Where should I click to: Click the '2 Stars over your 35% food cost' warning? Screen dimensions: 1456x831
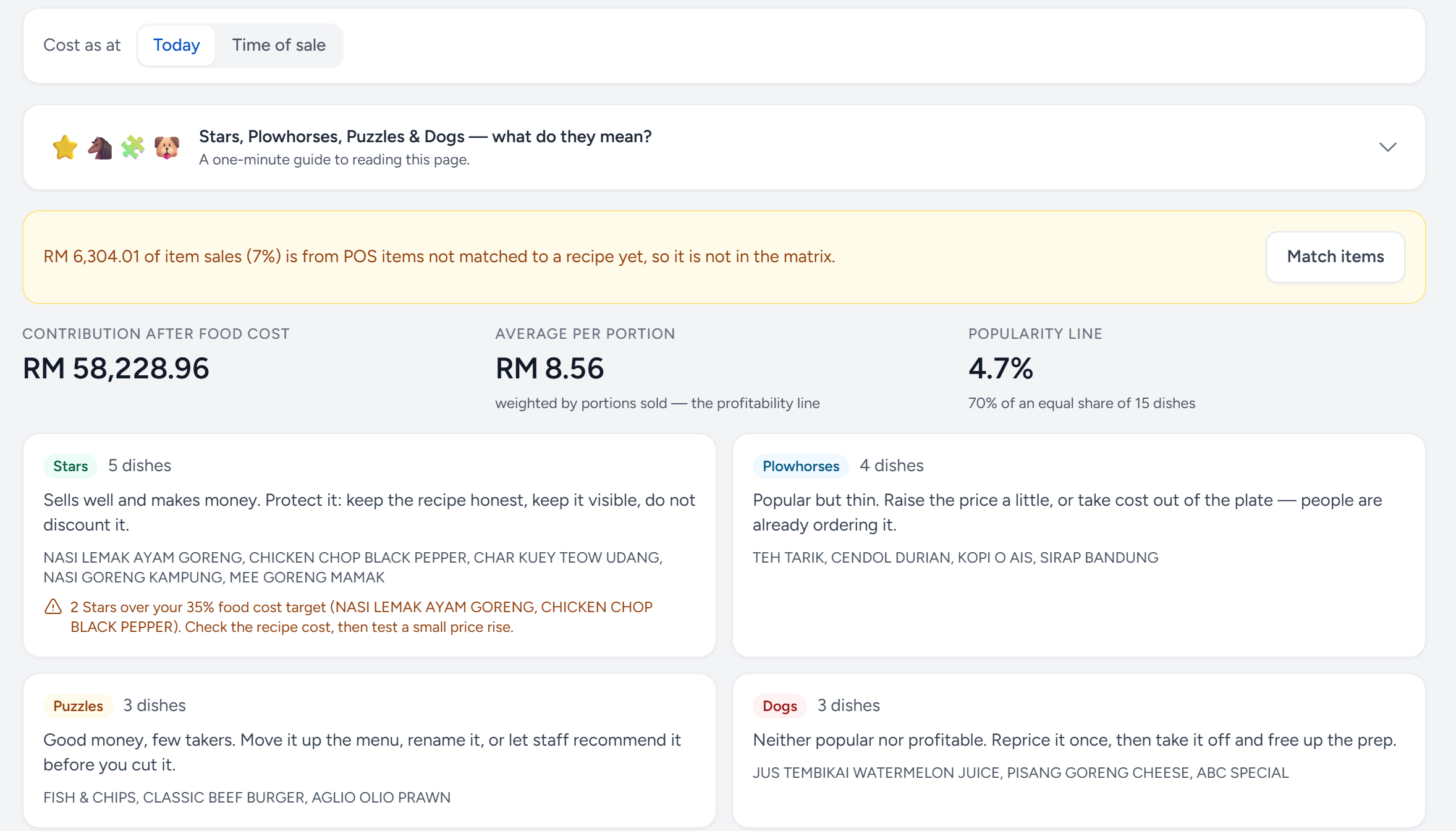362,616
